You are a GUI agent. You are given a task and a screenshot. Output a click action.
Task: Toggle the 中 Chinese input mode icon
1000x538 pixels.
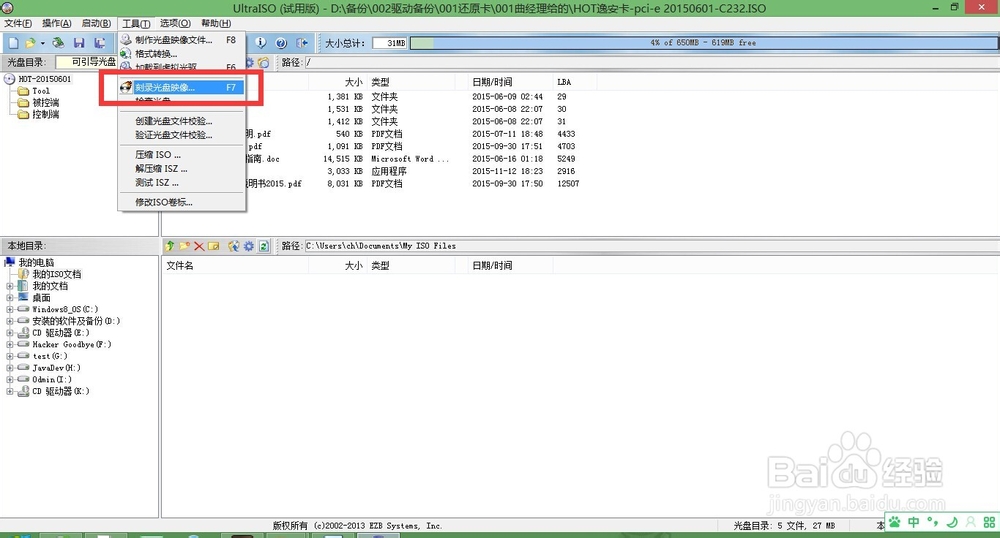(914, 522)
